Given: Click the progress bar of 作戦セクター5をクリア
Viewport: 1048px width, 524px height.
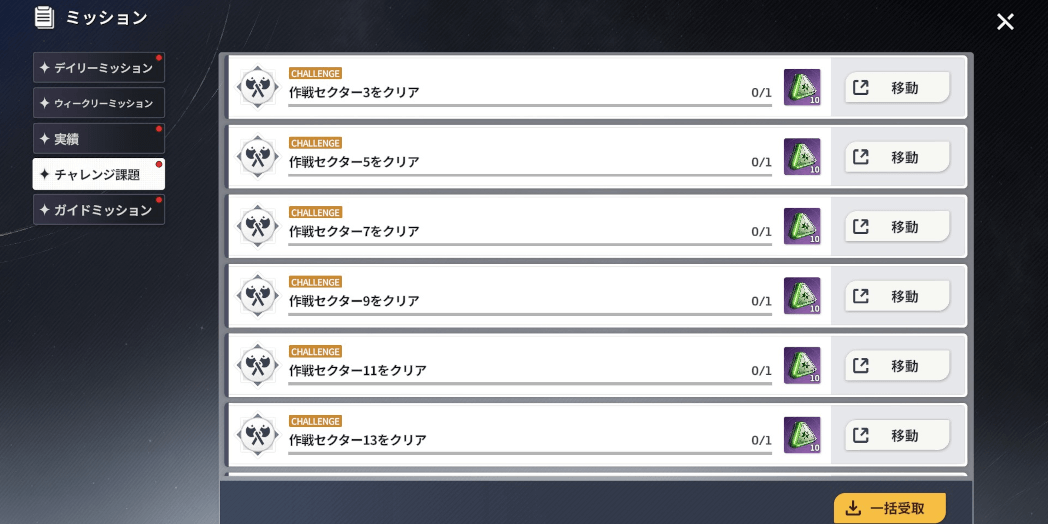Looking at the screenshot, I should click(x=529, y=175).
